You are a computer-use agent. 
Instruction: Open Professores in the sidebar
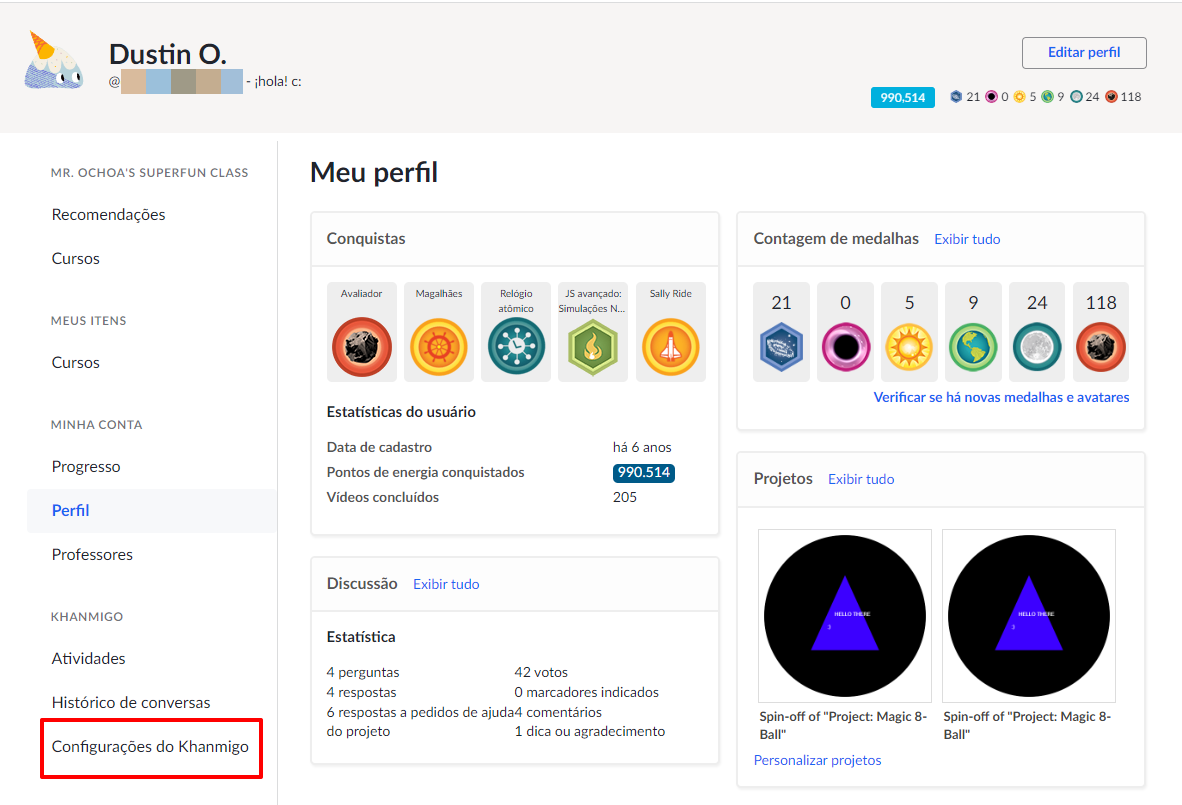pyautogui.click(x=92, y=555)
